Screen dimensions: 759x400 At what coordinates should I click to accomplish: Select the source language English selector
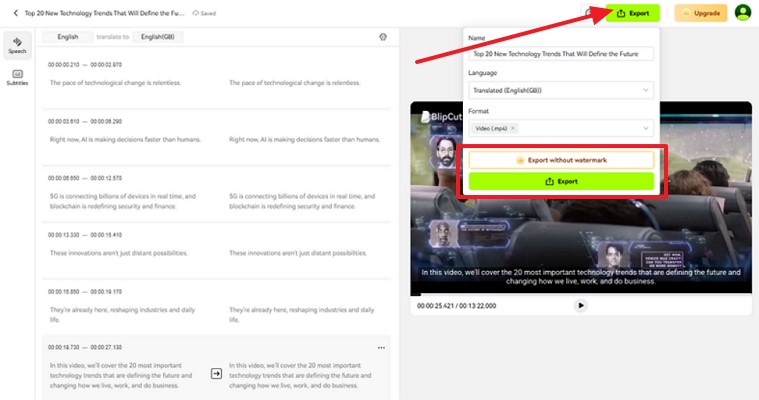click(68, 37)
